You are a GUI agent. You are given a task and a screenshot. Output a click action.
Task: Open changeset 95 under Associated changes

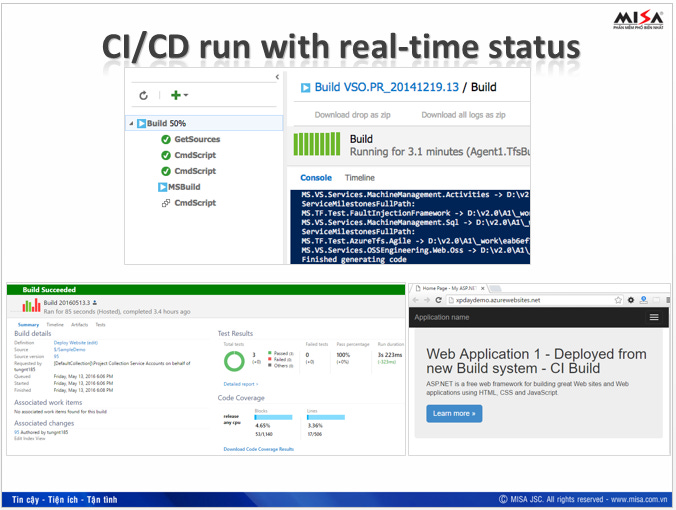(x=16, y=432)
